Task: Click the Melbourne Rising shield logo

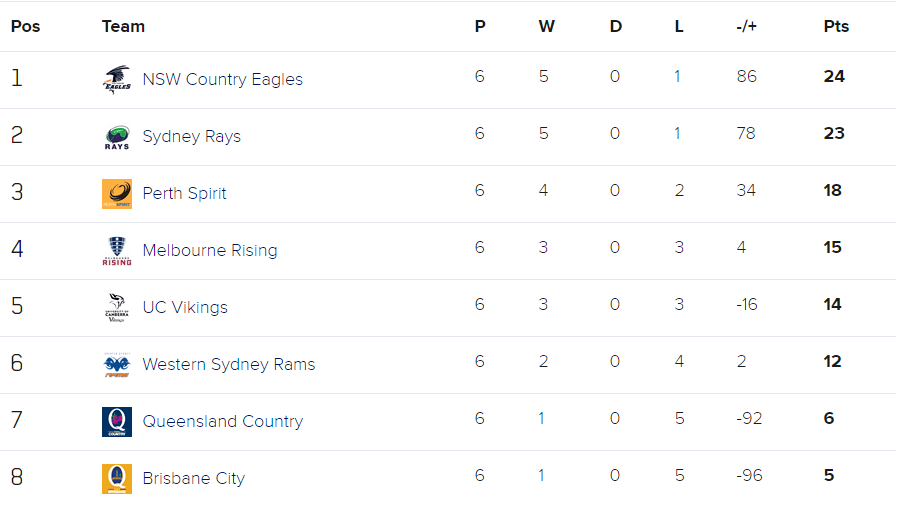Action: pyautogui.click(x=117, y=251)
